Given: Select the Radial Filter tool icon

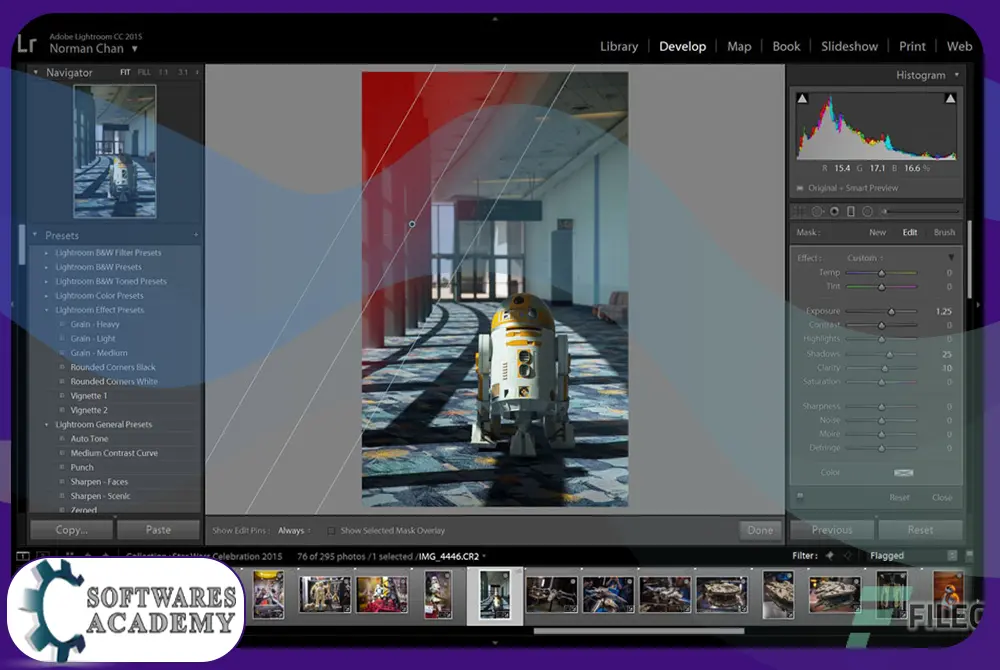Looking at the screenshot, I should click(x=867, y=212).
